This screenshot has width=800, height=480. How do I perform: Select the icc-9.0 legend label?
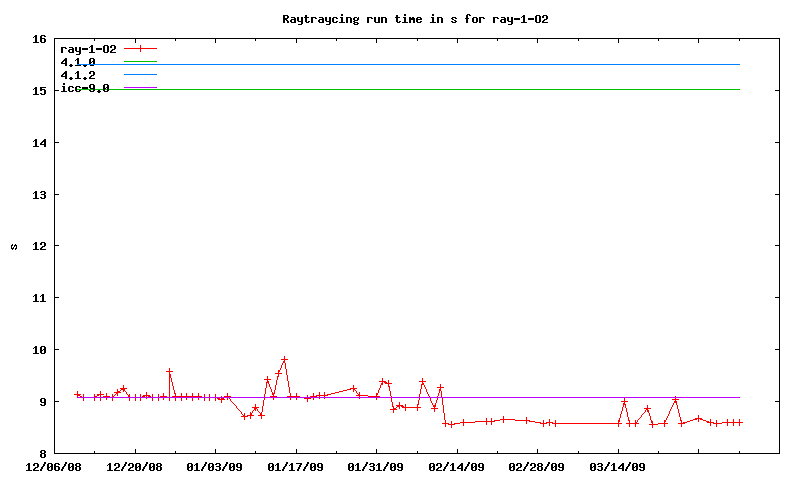[x=85, y=88]
